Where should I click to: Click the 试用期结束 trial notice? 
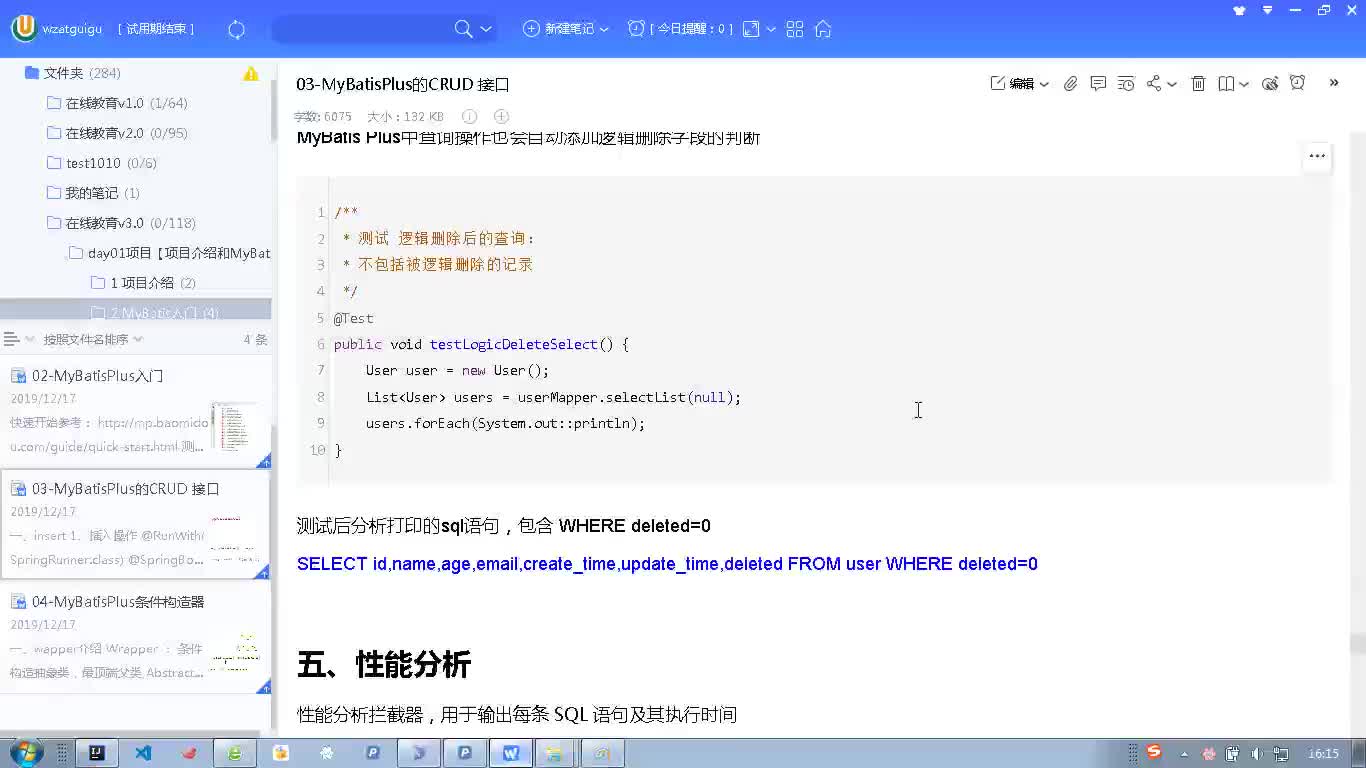click(156, 29)
